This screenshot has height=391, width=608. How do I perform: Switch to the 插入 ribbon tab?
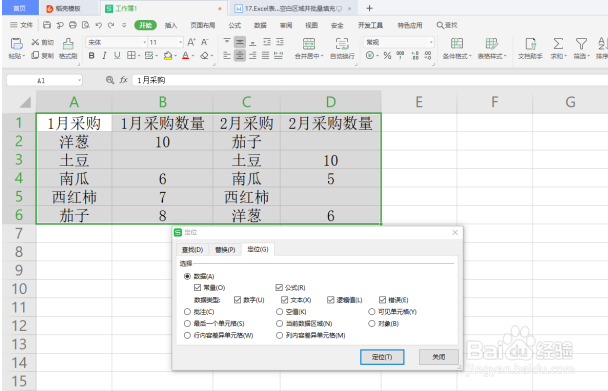point(171,25)
